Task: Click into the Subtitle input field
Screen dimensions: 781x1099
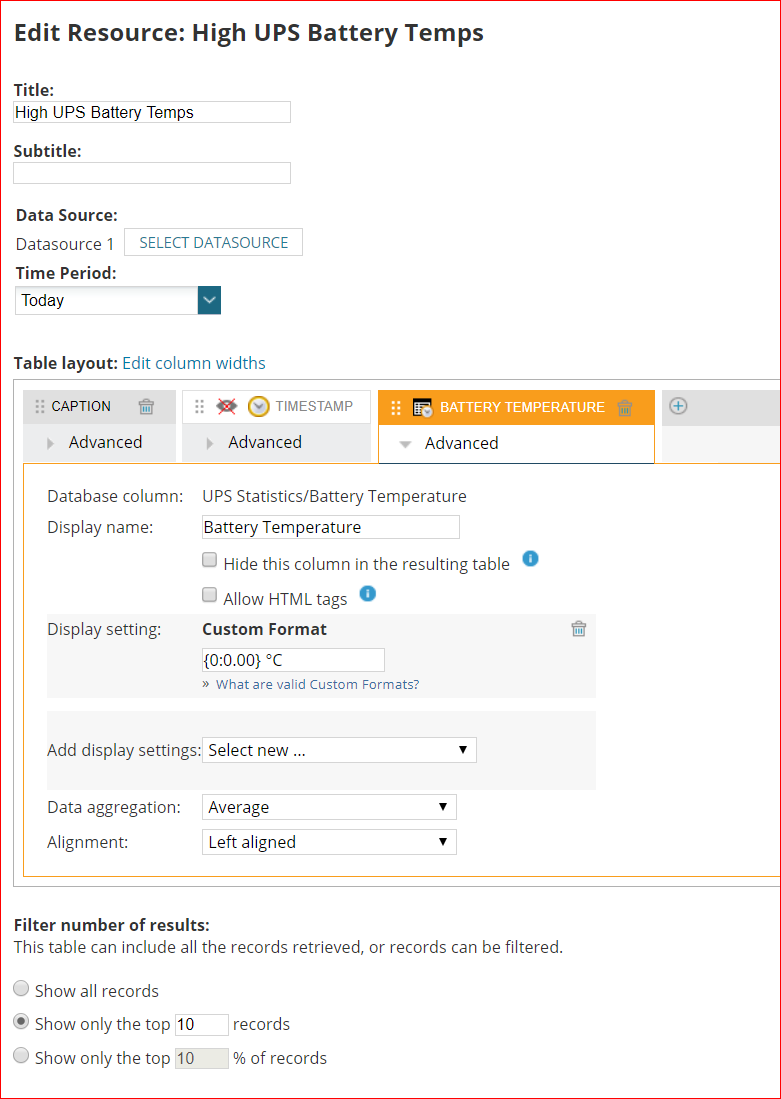Action: 152,173
